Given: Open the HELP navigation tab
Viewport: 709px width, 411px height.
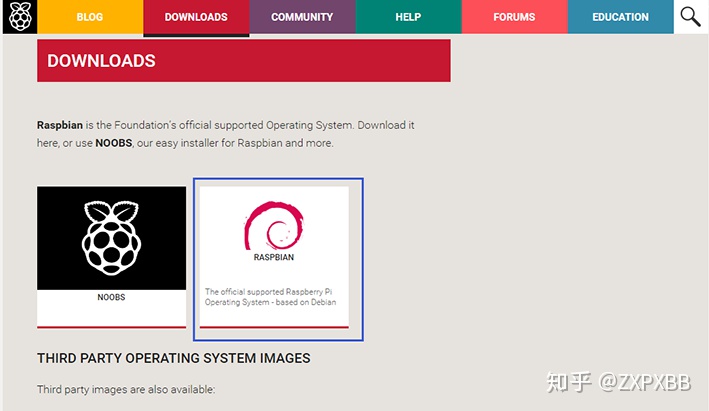Looking at the screenshot, I should 408,17.
